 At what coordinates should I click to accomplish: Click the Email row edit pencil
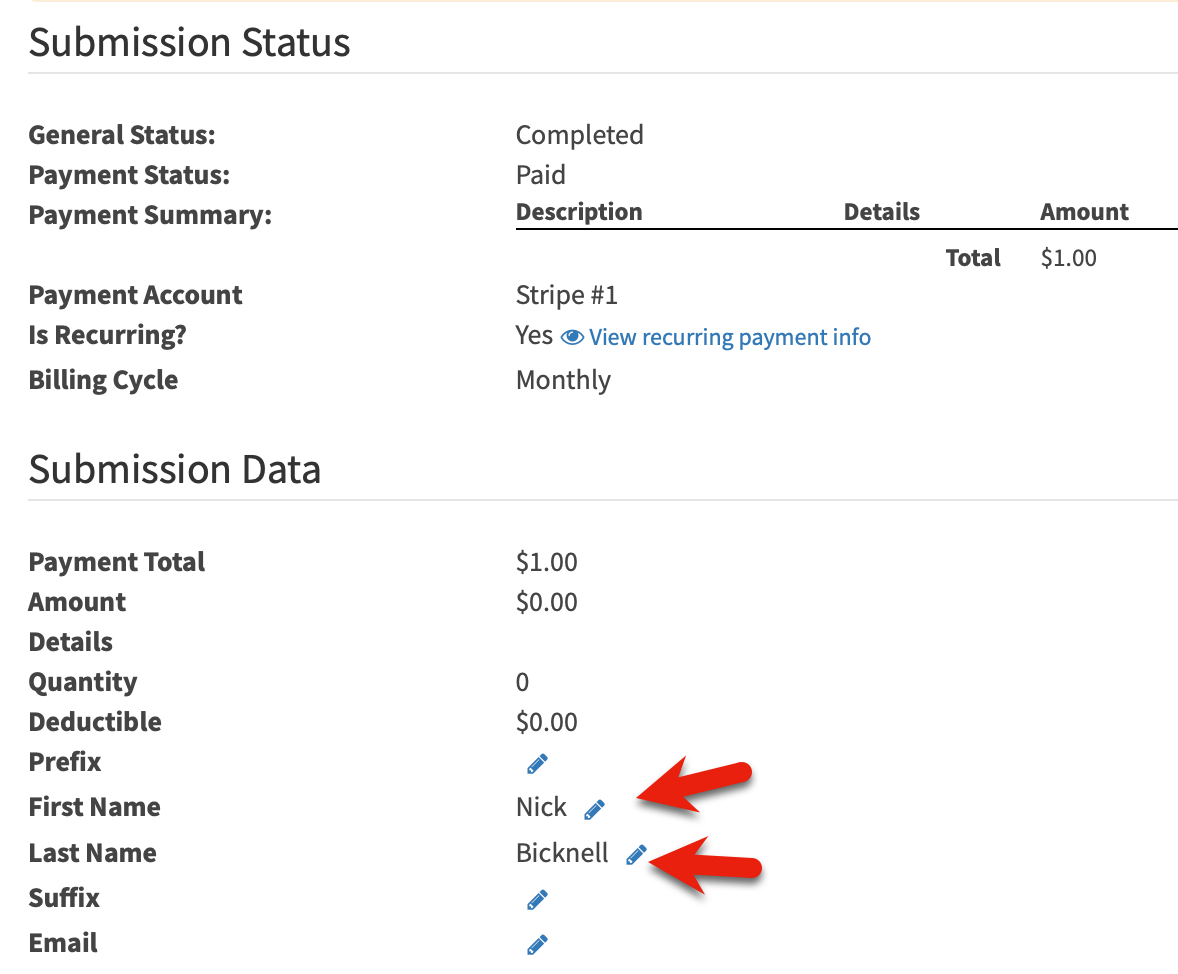click(x=537, y=944)
